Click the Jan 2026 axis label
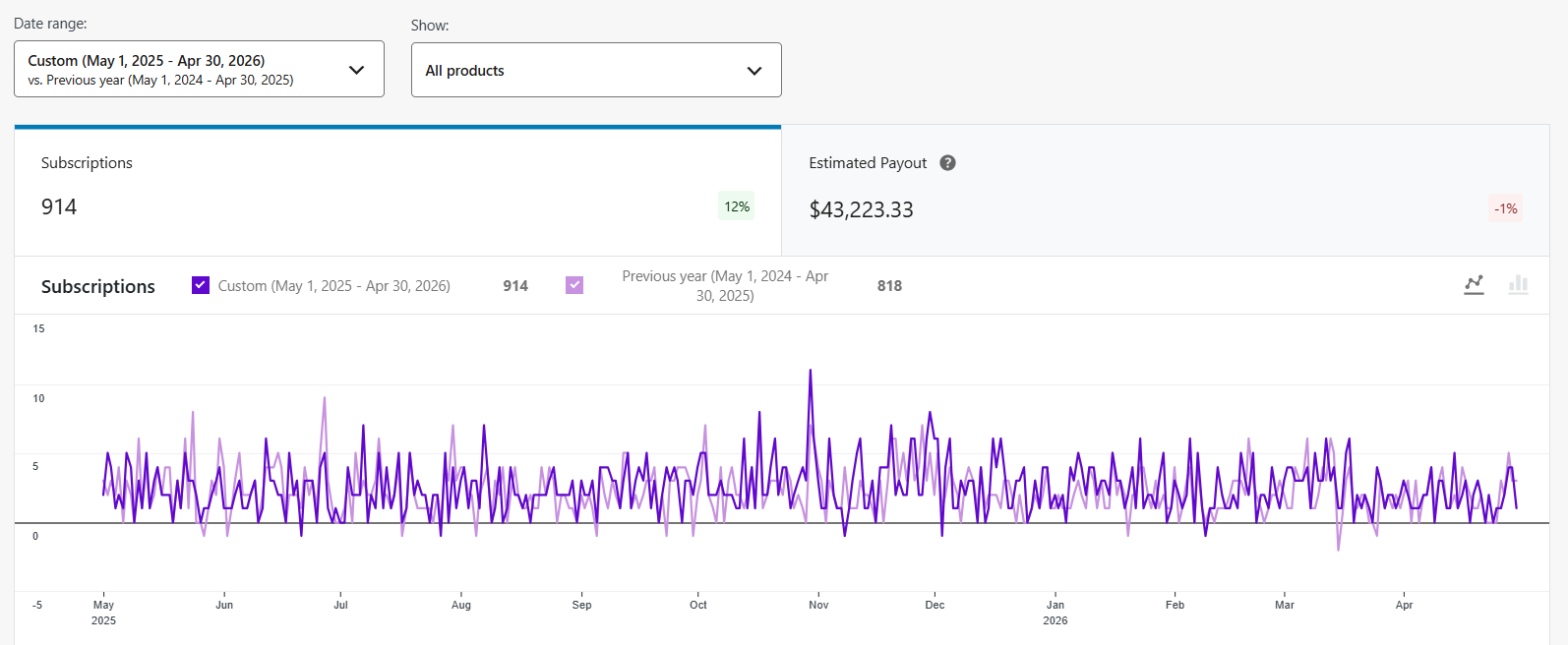1568x645 pixels. coord(1055,613)
